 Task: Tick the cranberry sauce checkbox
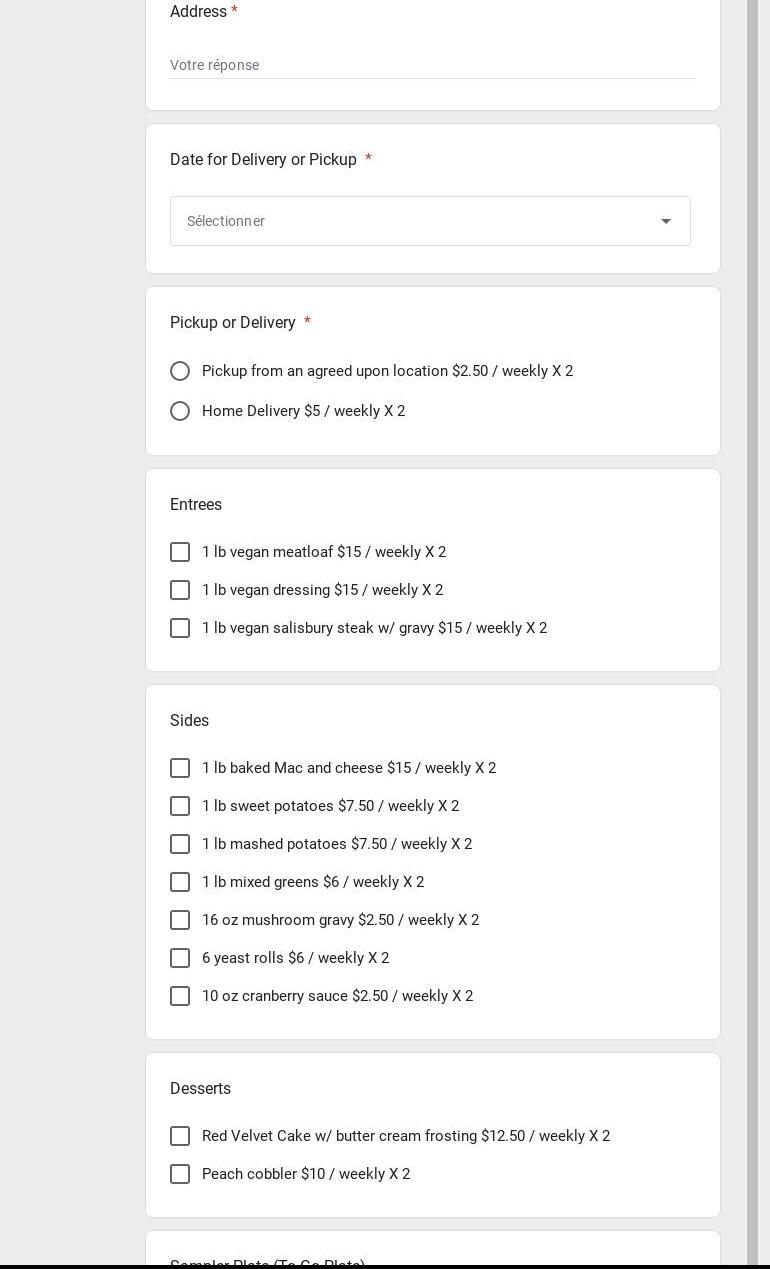[180, 996]
